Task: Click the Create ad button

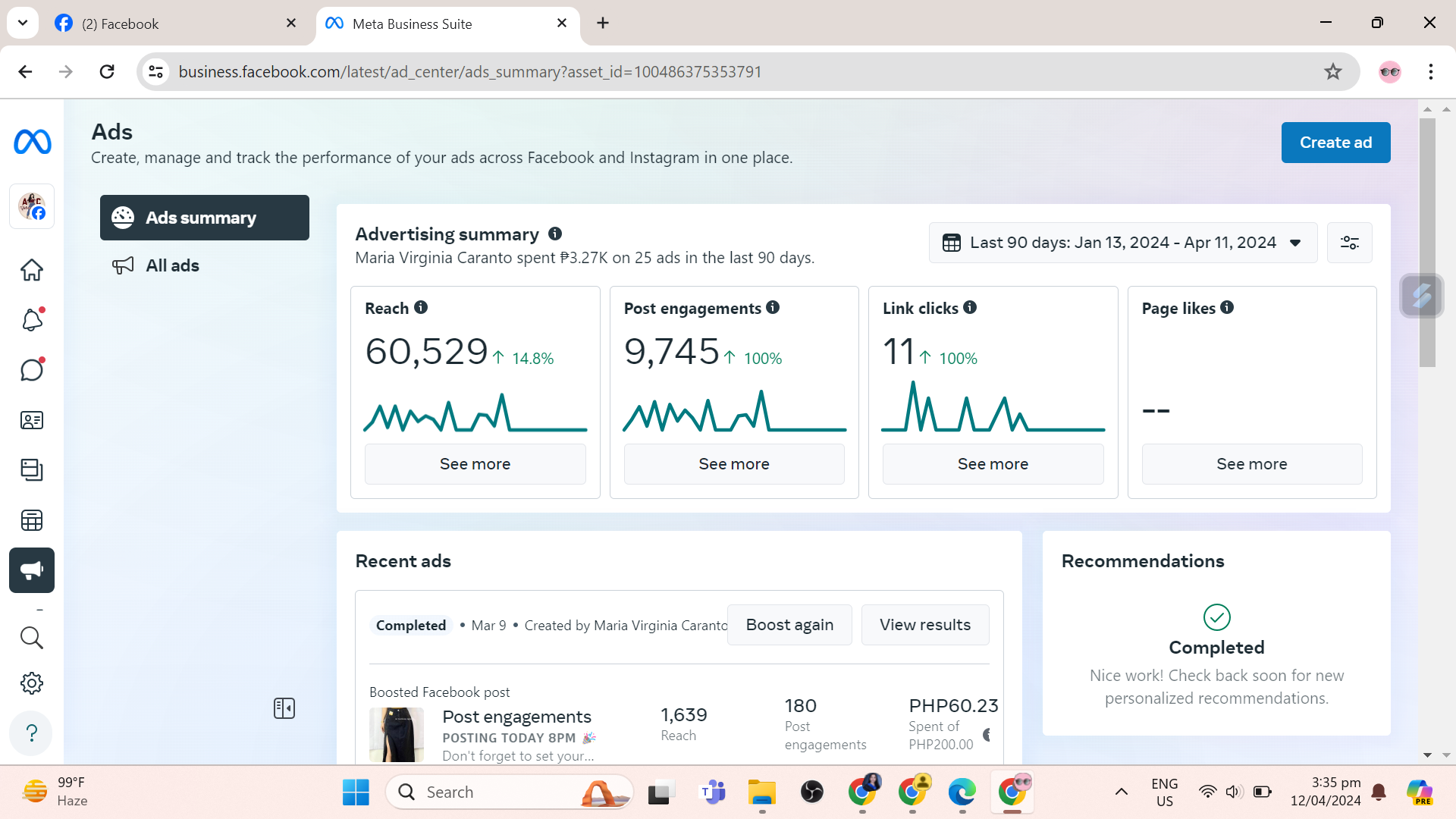Action: pyautogui.click(x=1335, y=143)
